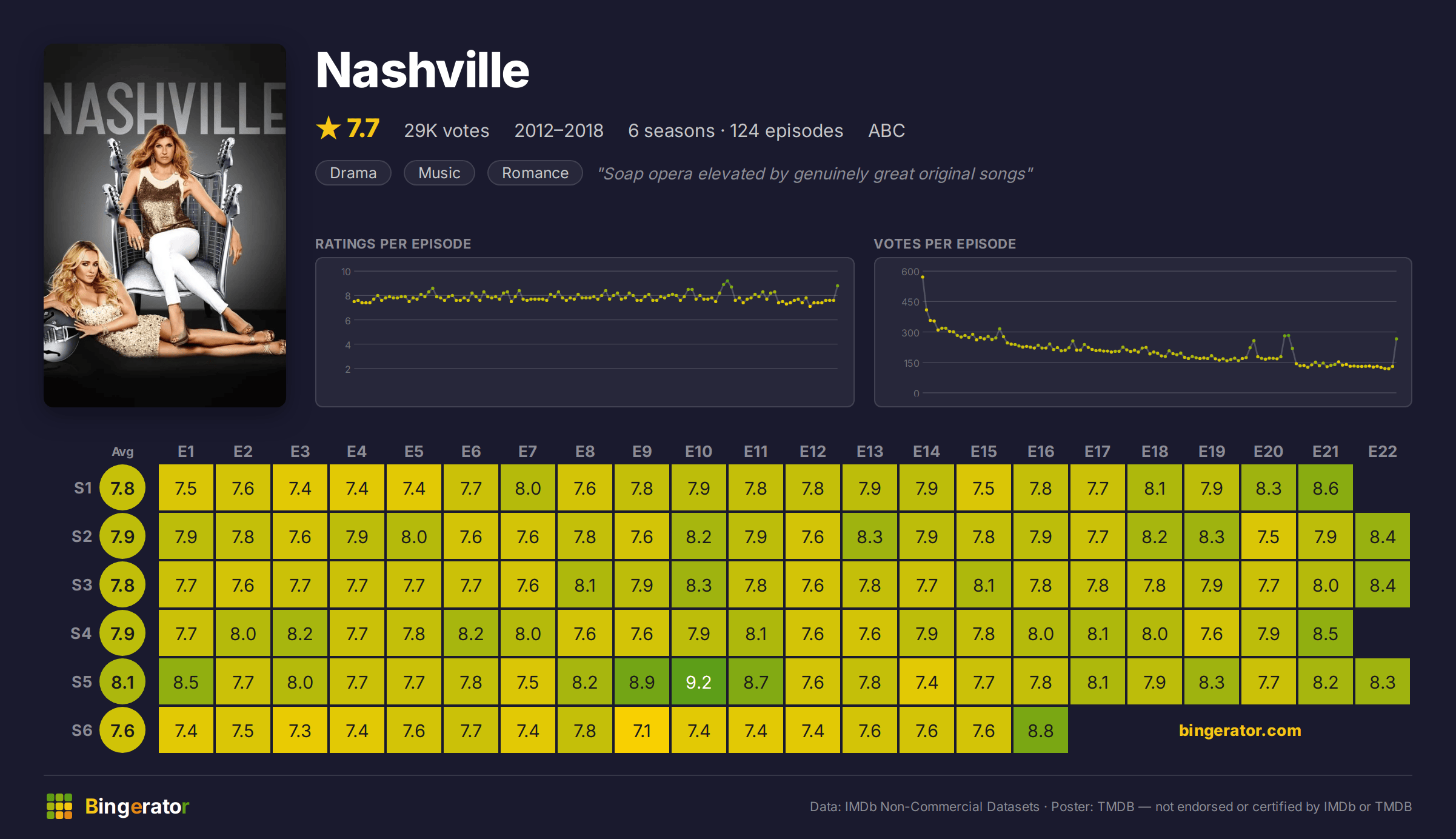Image resolution: width=1456 pixels, height=839 pixels.
Task: Click the Bingerator grid logo icon
Action: pyautogui.click(x=59, y=806)
